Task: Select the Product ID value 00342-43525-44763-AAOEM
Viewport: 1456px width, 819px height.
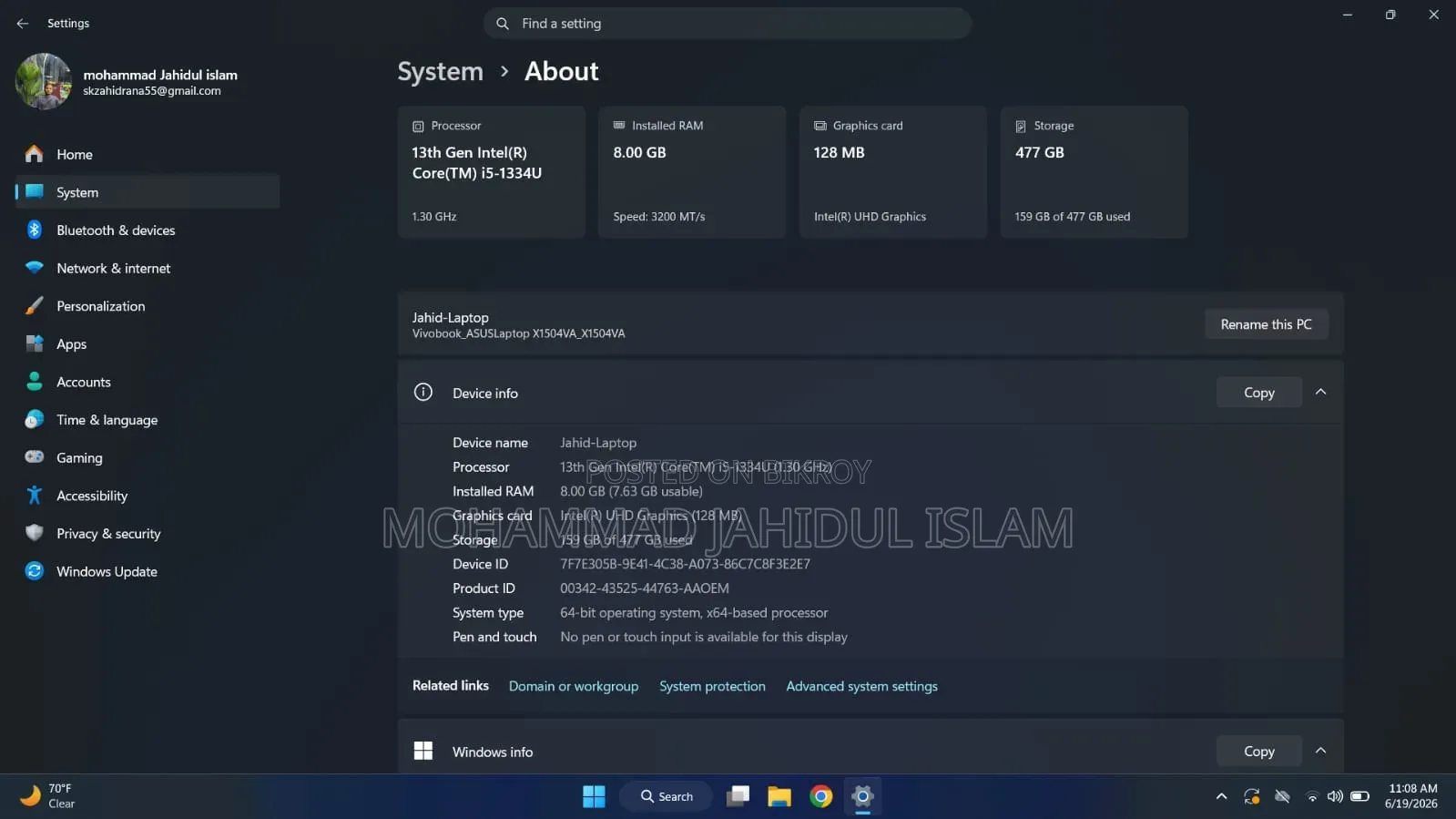Action: point(645,589)
